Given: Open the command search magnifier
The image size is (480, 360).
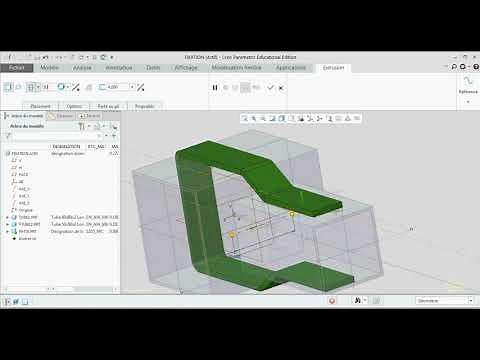Looking at the screenshot, I should point(454,67).
